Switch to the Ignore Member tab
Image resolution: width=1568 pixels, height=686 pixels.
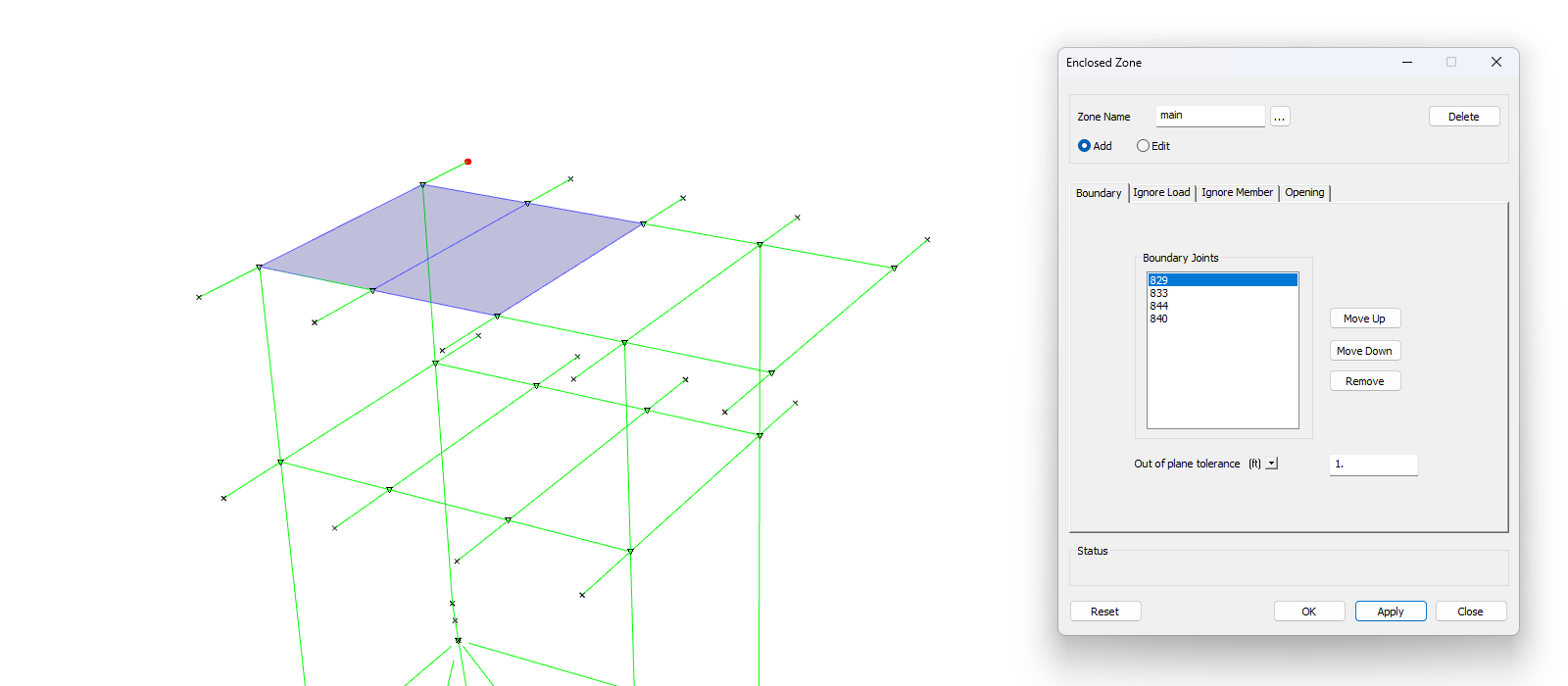coord(1237,193)
